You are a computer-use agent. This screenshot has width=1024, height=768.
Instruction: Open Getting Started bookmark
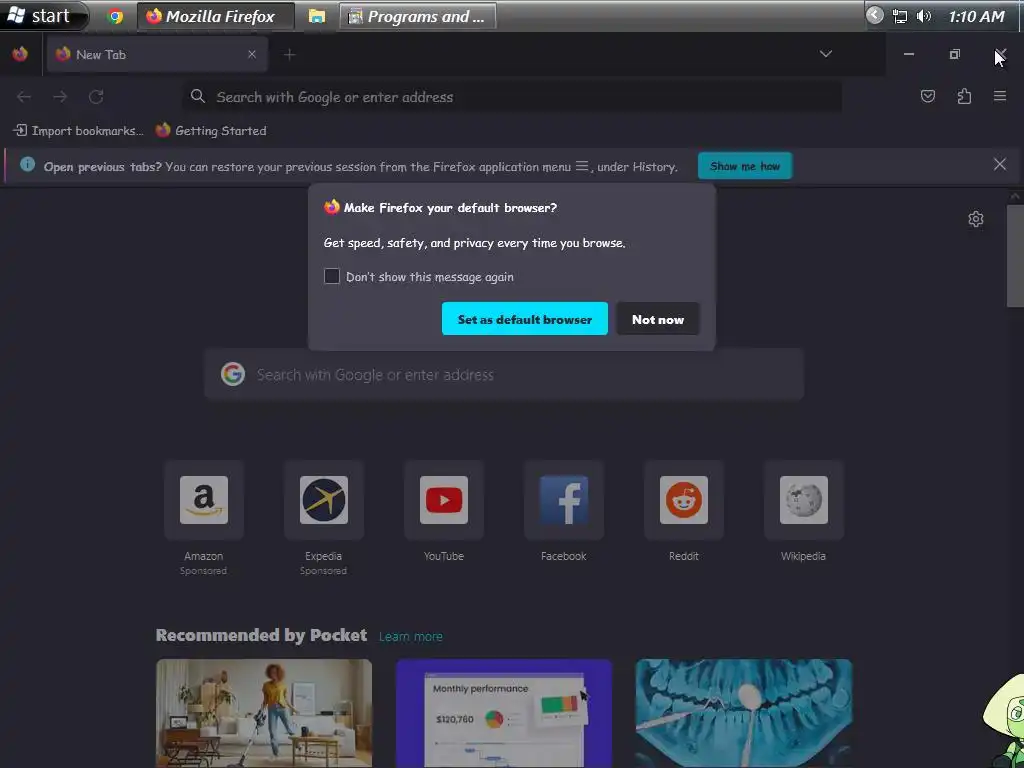211,131
